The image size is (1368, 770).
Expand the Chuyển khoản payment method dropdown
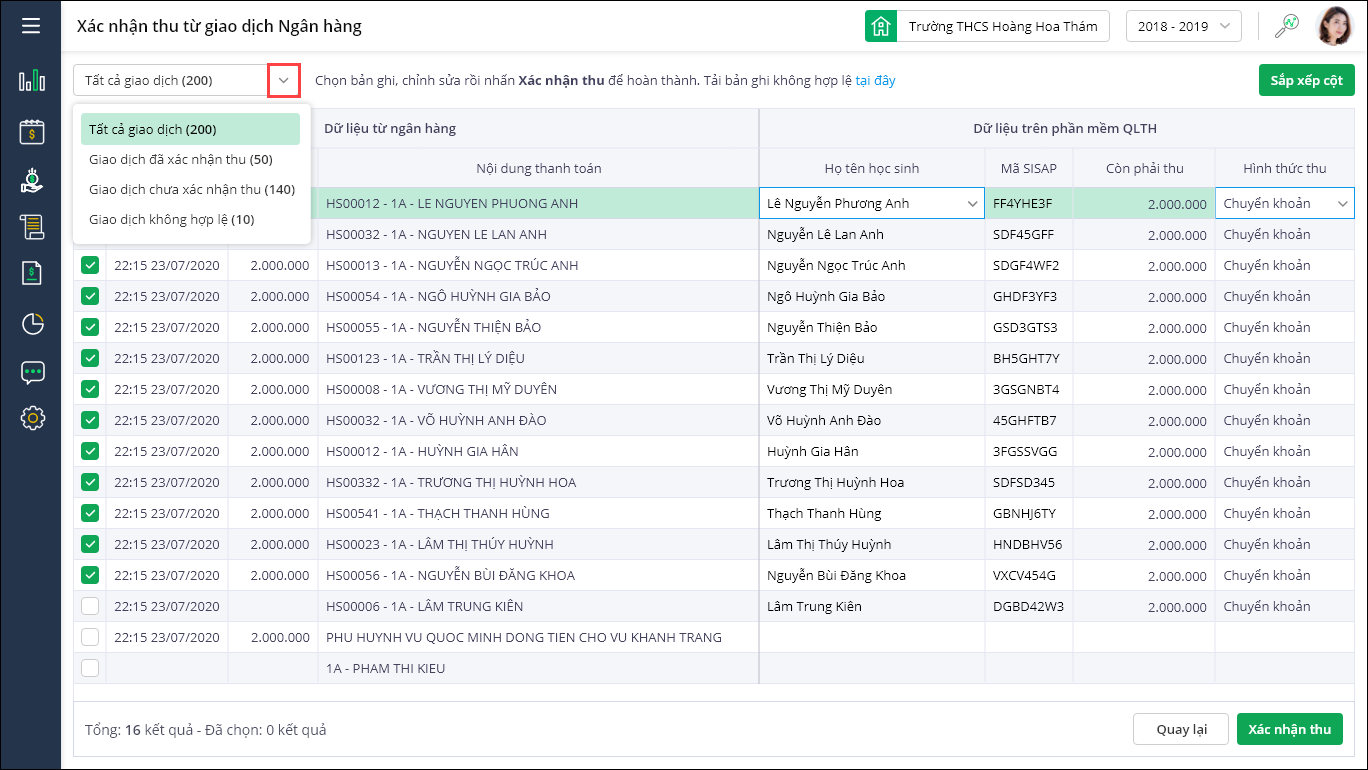click(x=1342, y=204)
